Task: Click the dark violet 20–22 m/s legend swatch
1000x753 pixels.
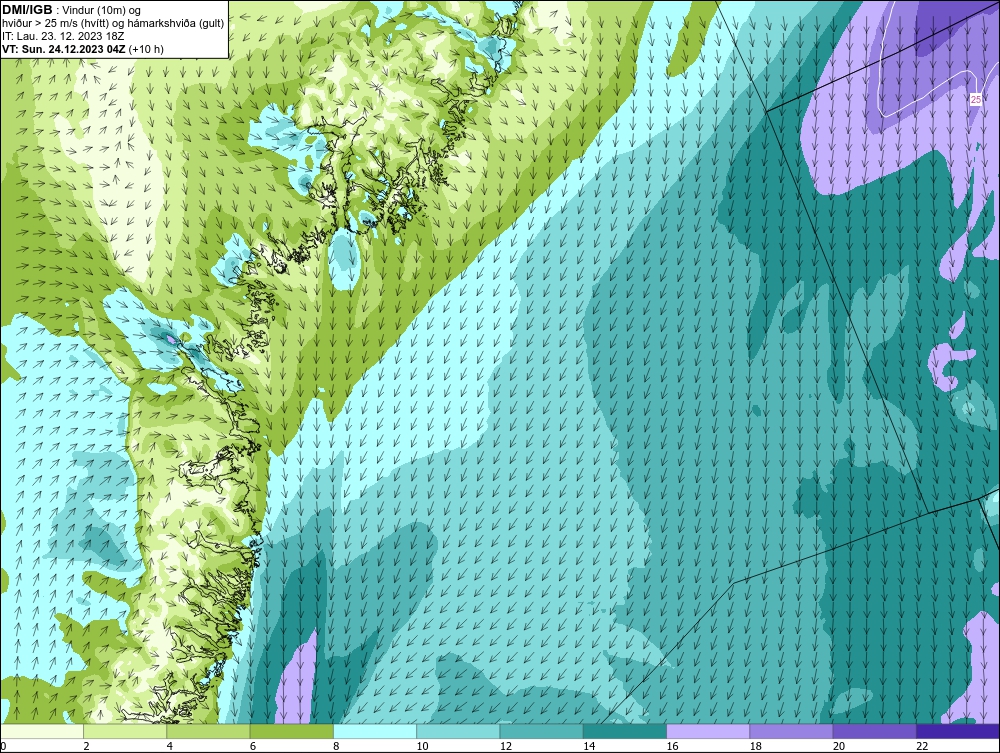Action: (874, 731)
